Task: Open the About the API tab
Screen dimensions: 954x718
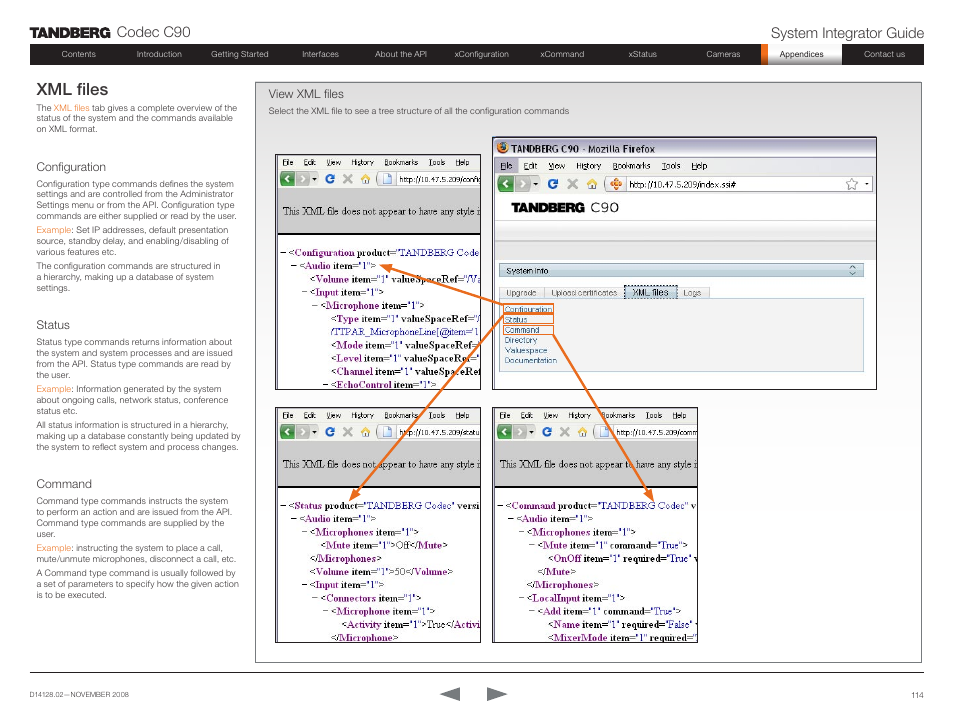Action: coord(401,54)
